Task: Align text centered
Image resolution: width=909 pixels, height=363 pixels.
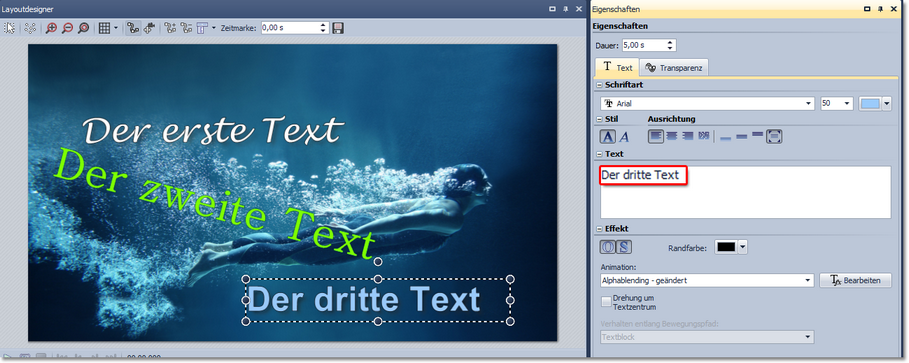Action: (672, 136)
